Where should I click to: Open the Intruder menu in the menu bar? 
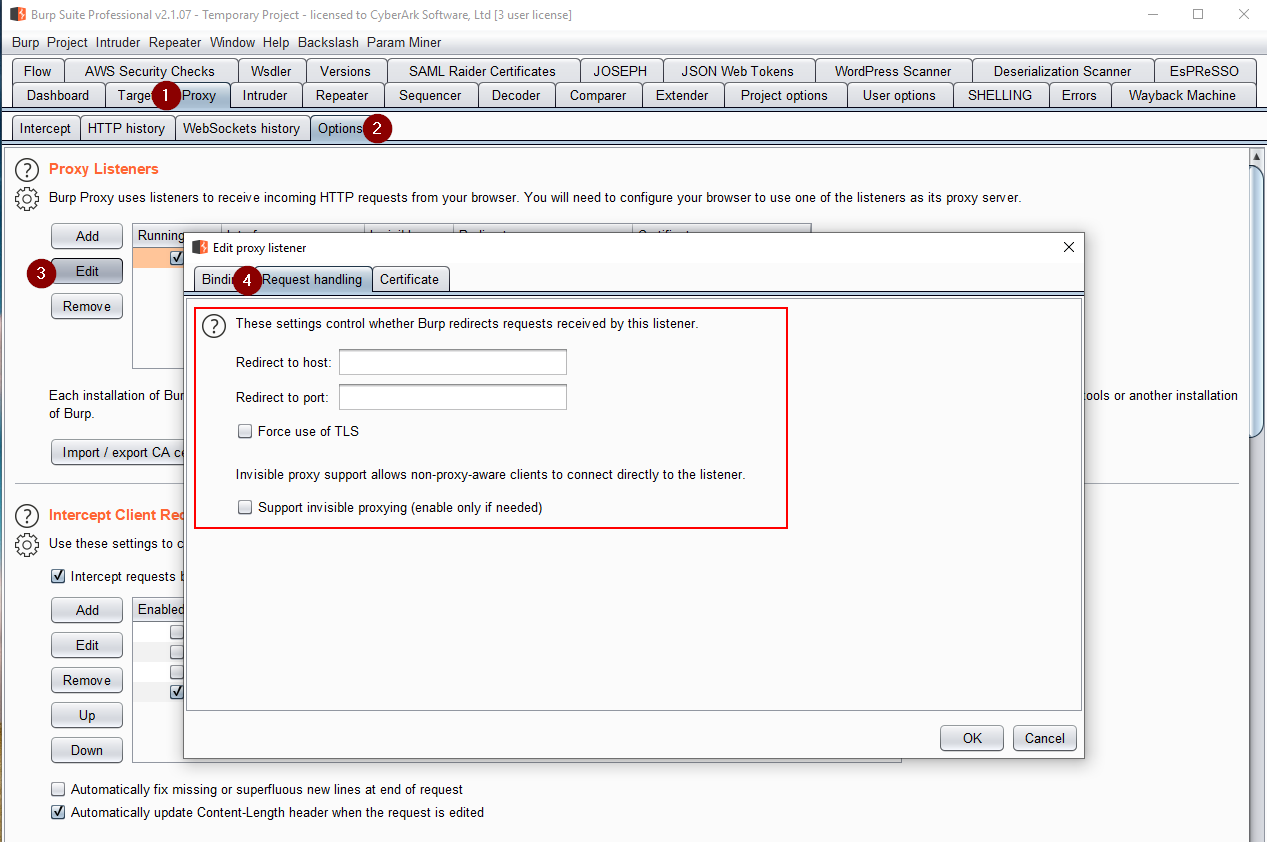tap(118, 43)
